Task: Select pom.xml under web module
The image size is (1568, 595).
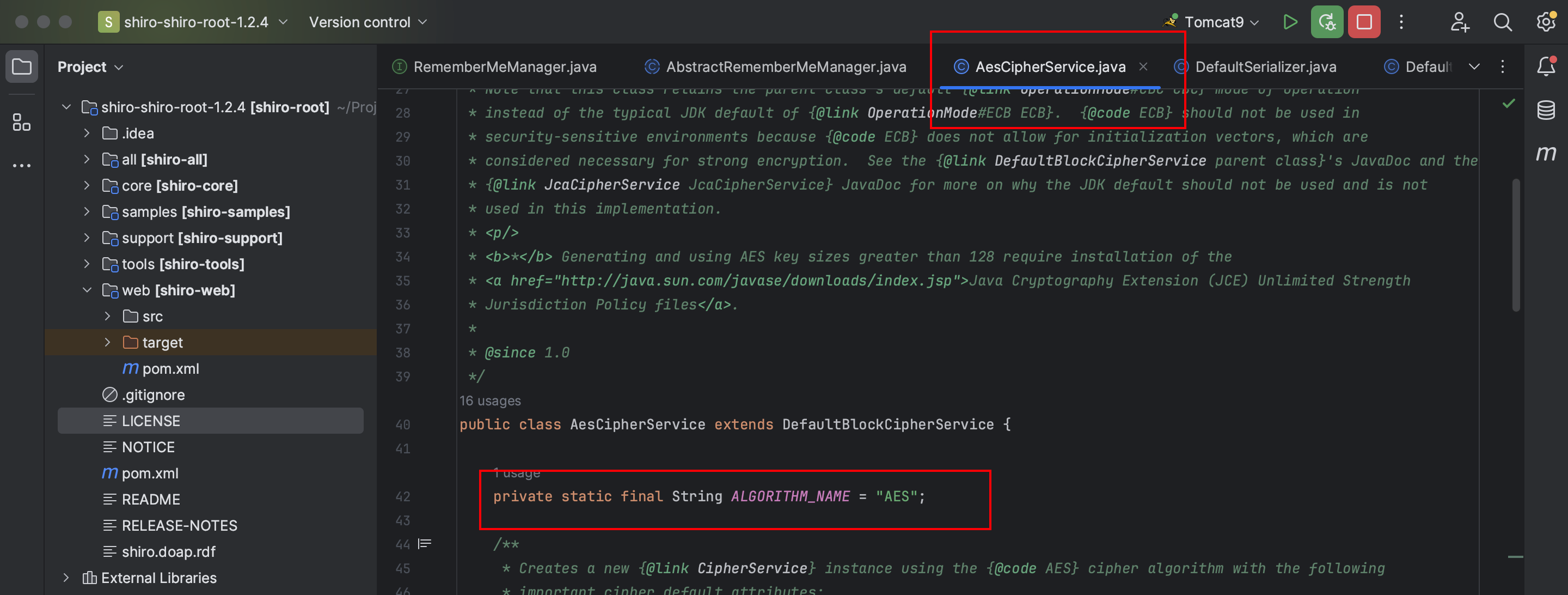Action: pos(161,369)
